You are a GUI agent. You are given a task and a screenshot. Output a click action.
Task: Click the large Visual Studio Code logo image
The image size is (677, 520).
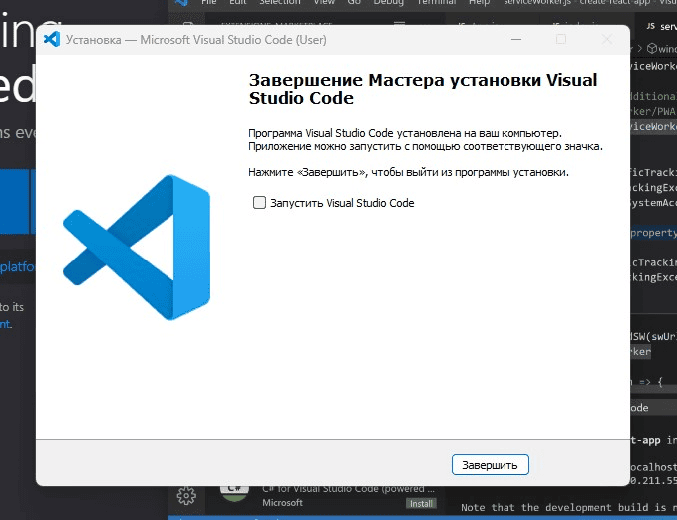[x=136, y=247]
